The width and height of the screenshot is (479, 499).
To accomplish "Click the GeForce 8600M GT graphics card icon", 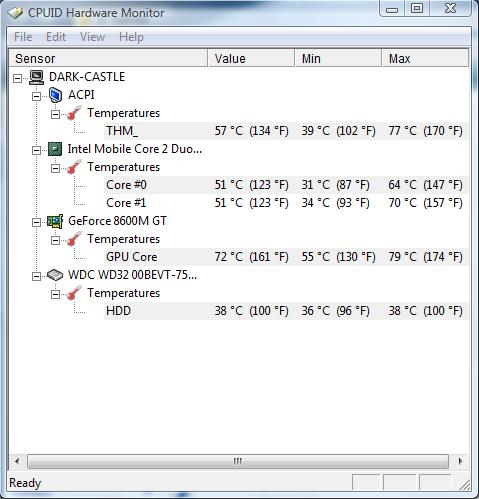I will click(55, 221).
